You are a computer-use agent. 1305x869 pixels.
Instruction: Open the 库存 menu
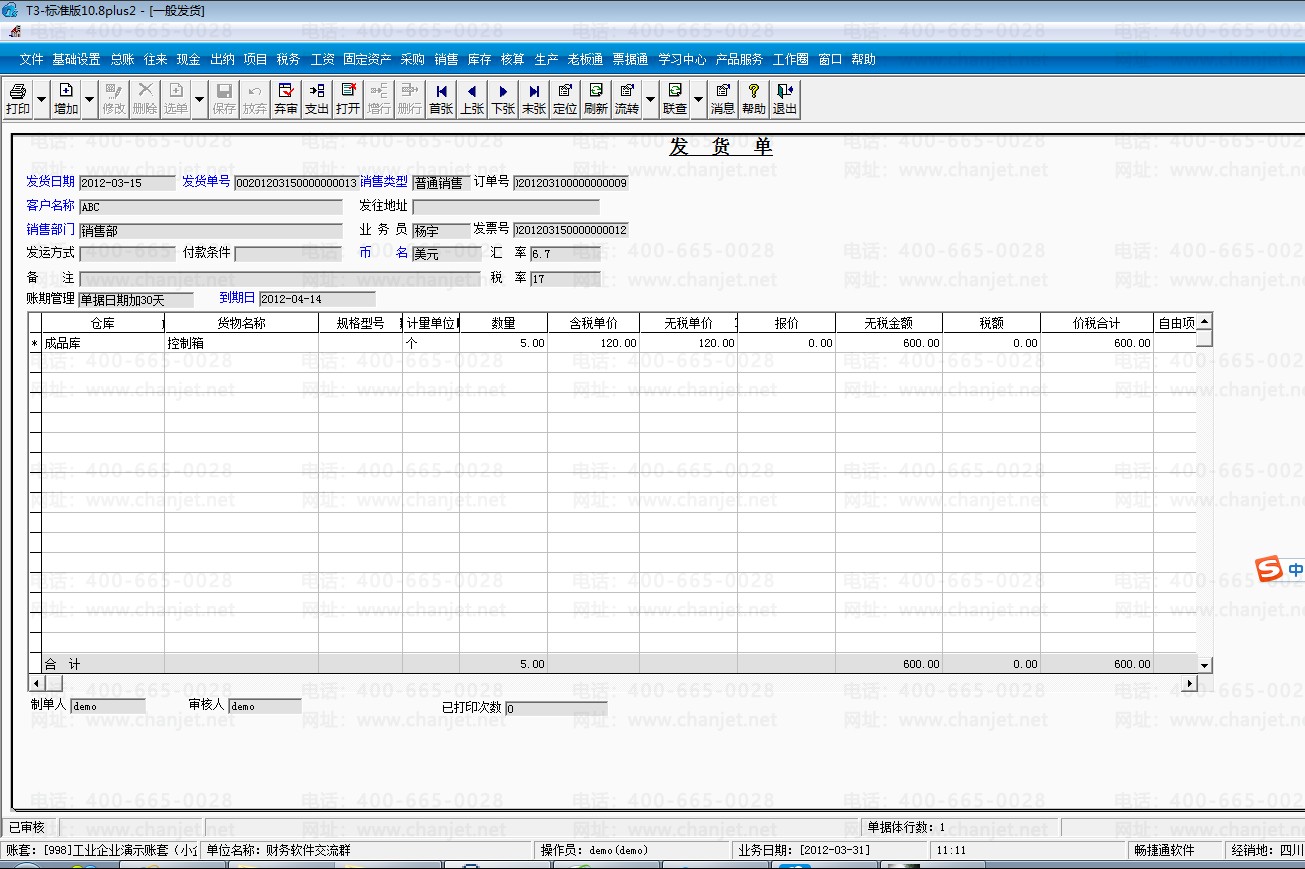479,60
